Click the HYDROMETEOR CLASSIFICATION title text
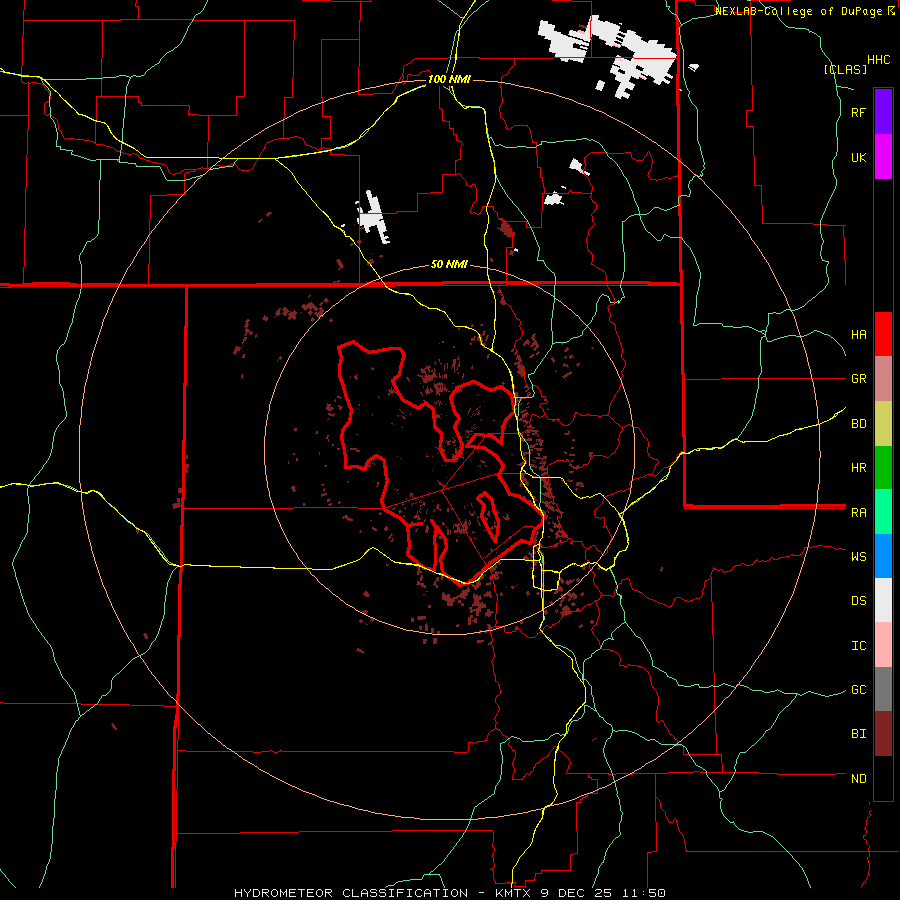This screenshot has width=900, height=900. tap(351, 893)
